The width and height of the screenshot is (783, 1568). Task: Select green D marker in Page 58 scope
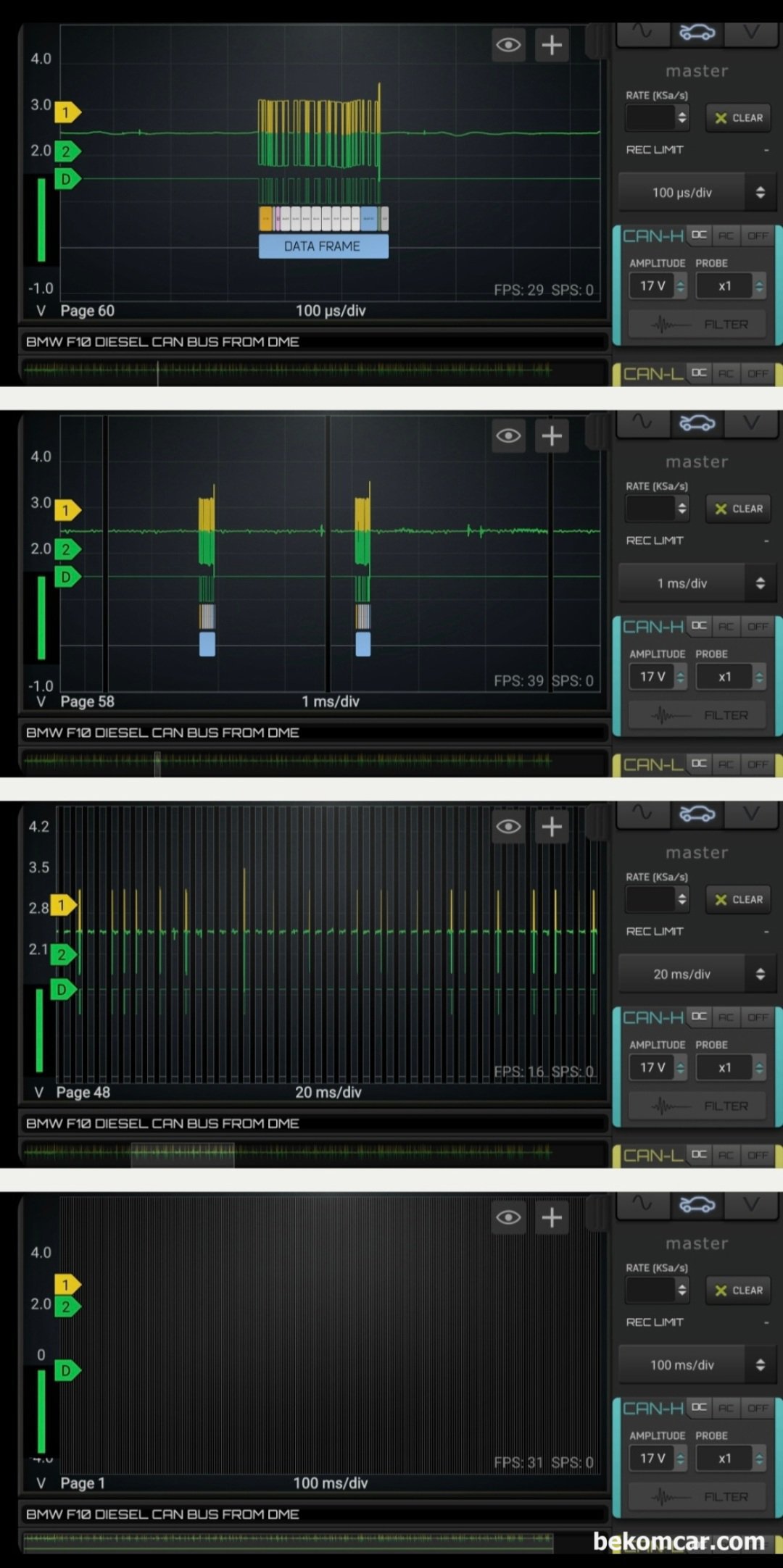click(x=67, y=577)
